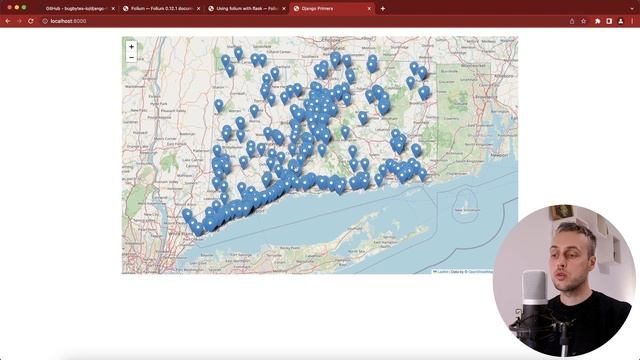Switch to the Folium 0.12.1 documentation tab
Viewport: 640px width, 360px height.
(x=162, y=9)
